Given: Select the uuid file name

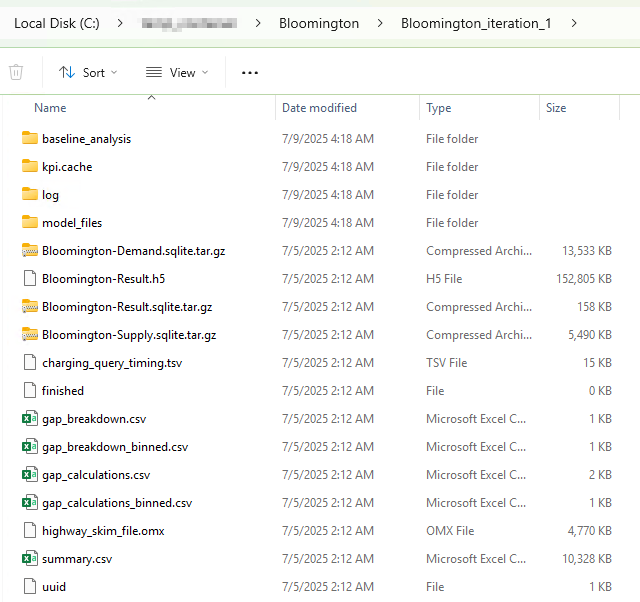Looking at the screenshot, I should tap(53, 587).
